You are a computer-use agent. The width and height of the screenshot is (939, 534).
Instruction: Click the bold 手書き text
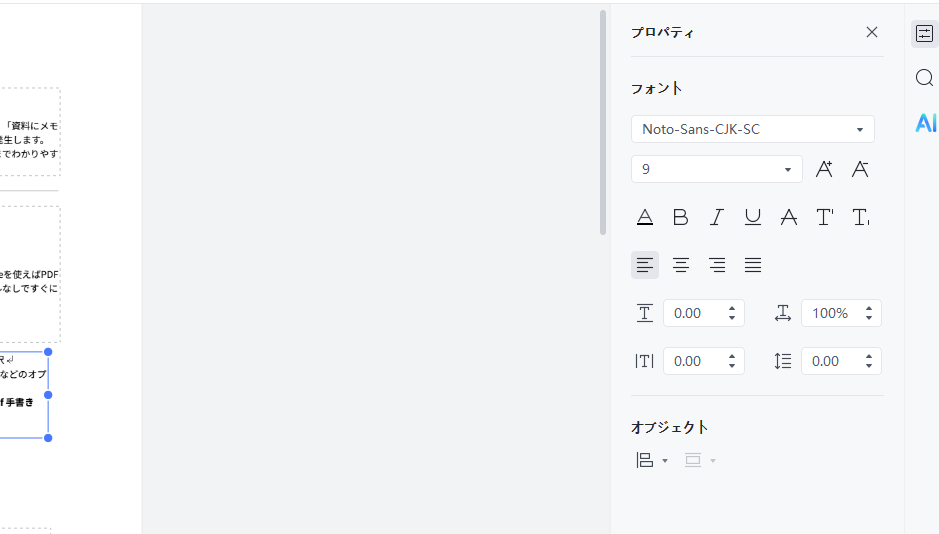point(20,402)
